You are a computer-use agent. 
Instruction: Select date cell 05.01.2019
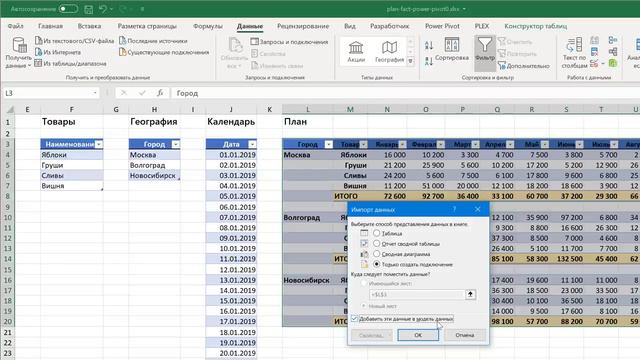(231, 196)
